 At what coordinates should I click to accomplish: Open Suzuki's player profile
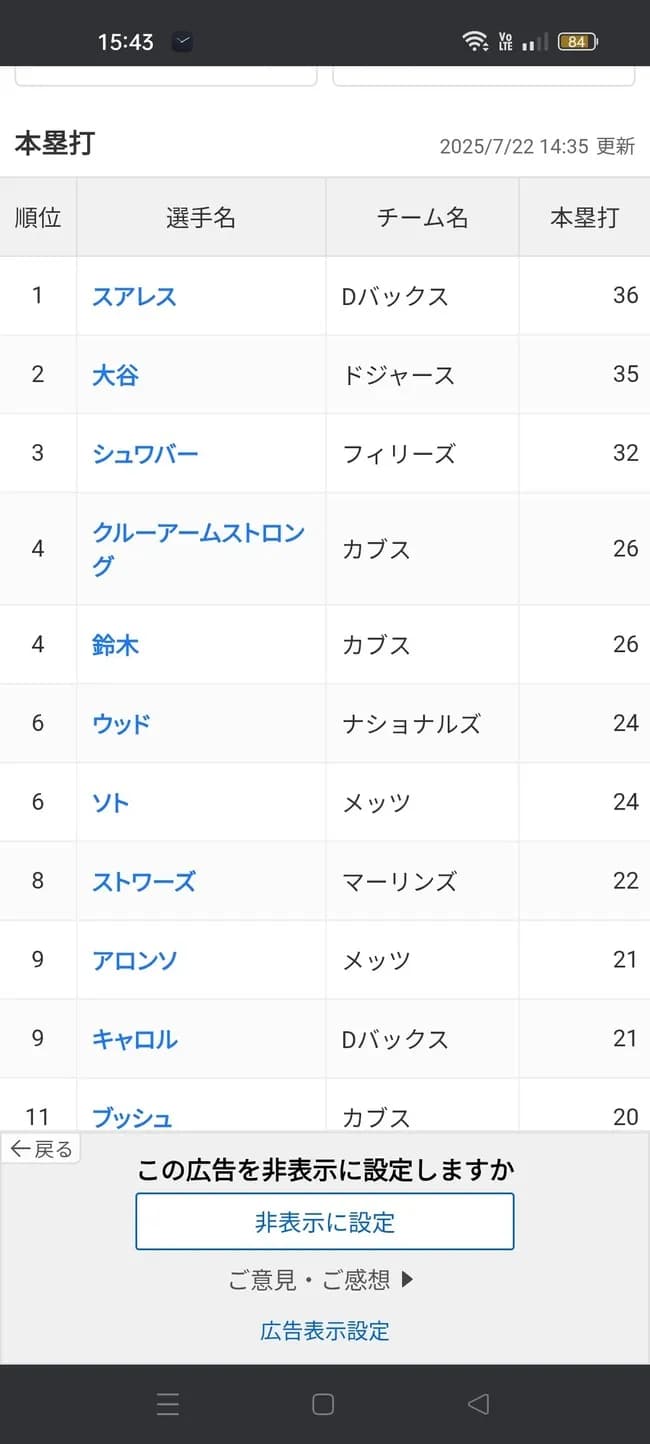point(117,645)
